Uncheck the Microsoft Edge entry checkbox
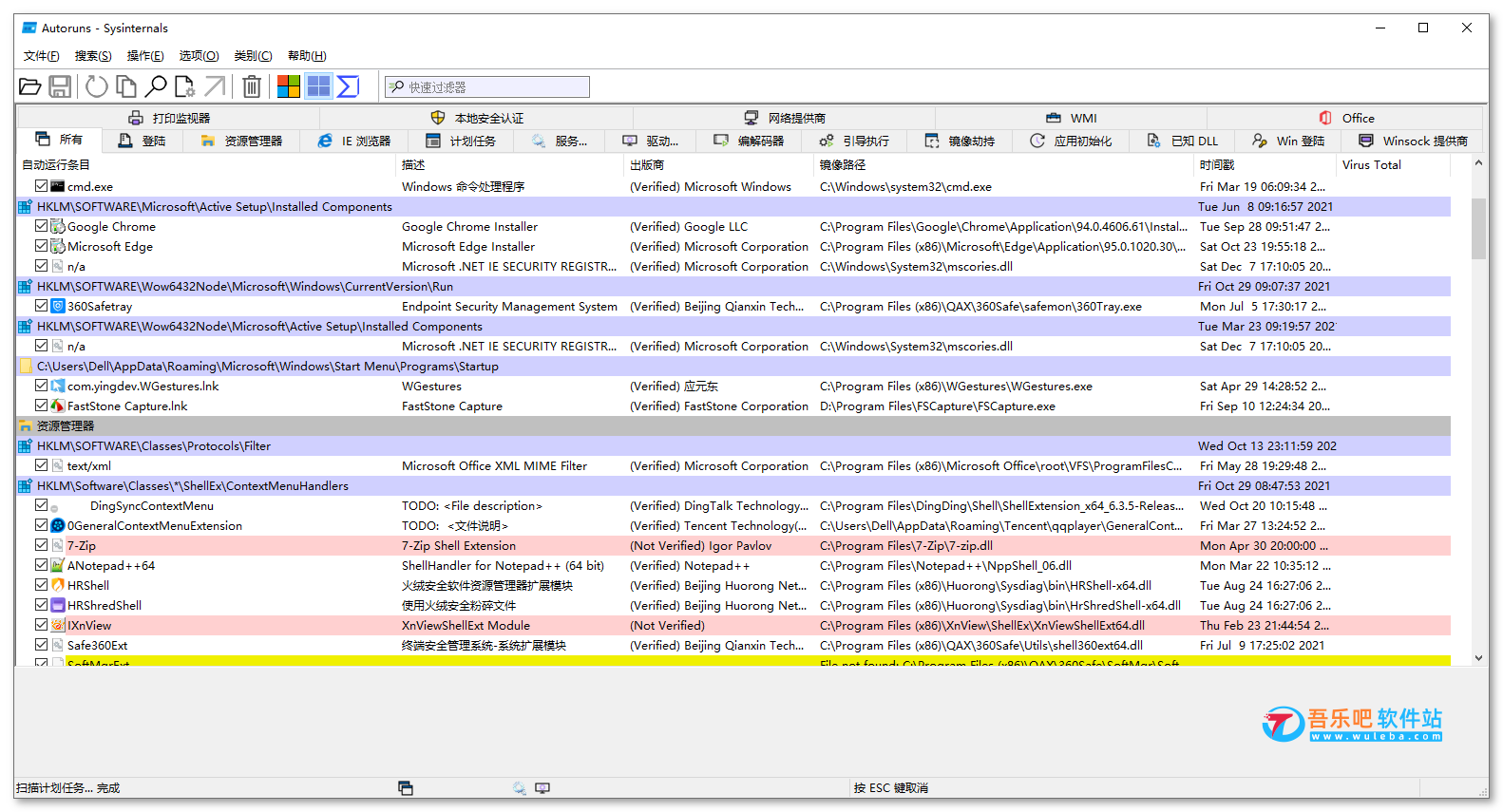The height and width of the screenshot is (812, 1503). point(41,246)
